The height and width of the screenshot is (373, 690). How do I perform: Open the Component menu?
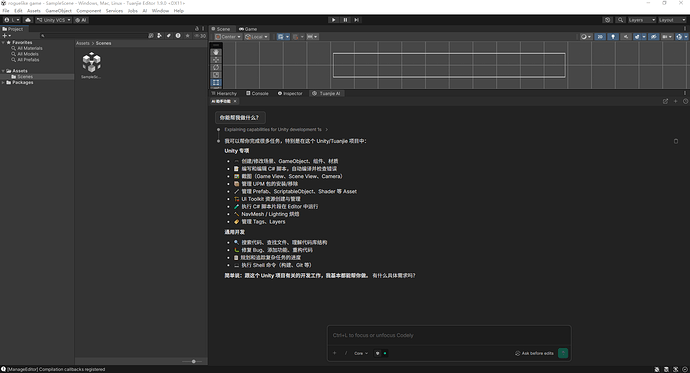88,11
